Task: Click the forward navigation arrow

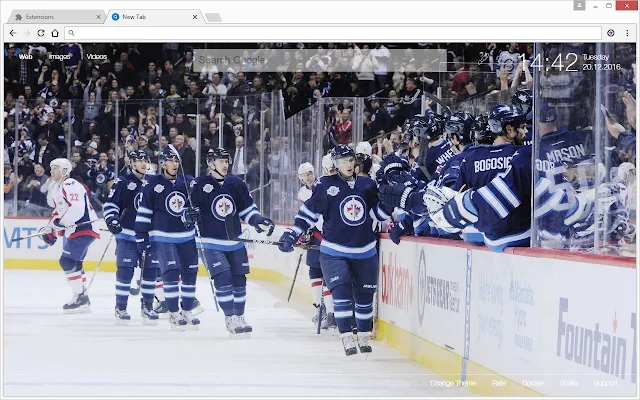Action: [27, 33]
